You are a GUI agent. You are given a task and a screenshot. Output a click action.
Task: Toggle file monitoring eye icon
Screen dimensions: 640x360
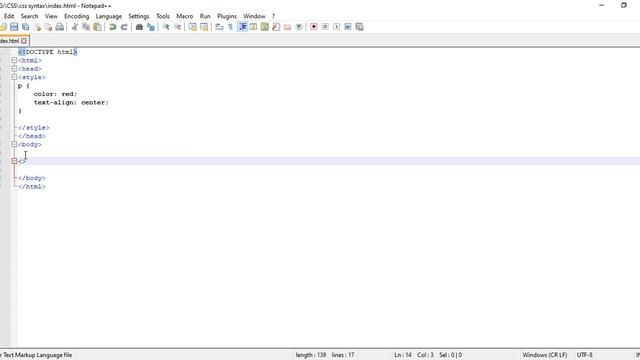(x=299, y=27)
